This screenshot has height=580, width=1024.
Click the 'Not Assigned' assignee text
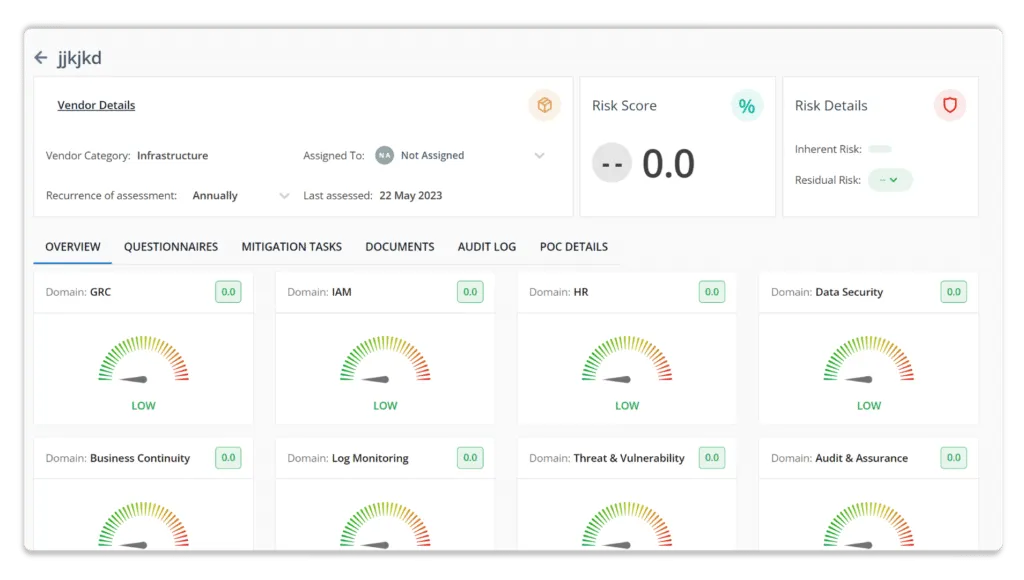tap(432, 155)
